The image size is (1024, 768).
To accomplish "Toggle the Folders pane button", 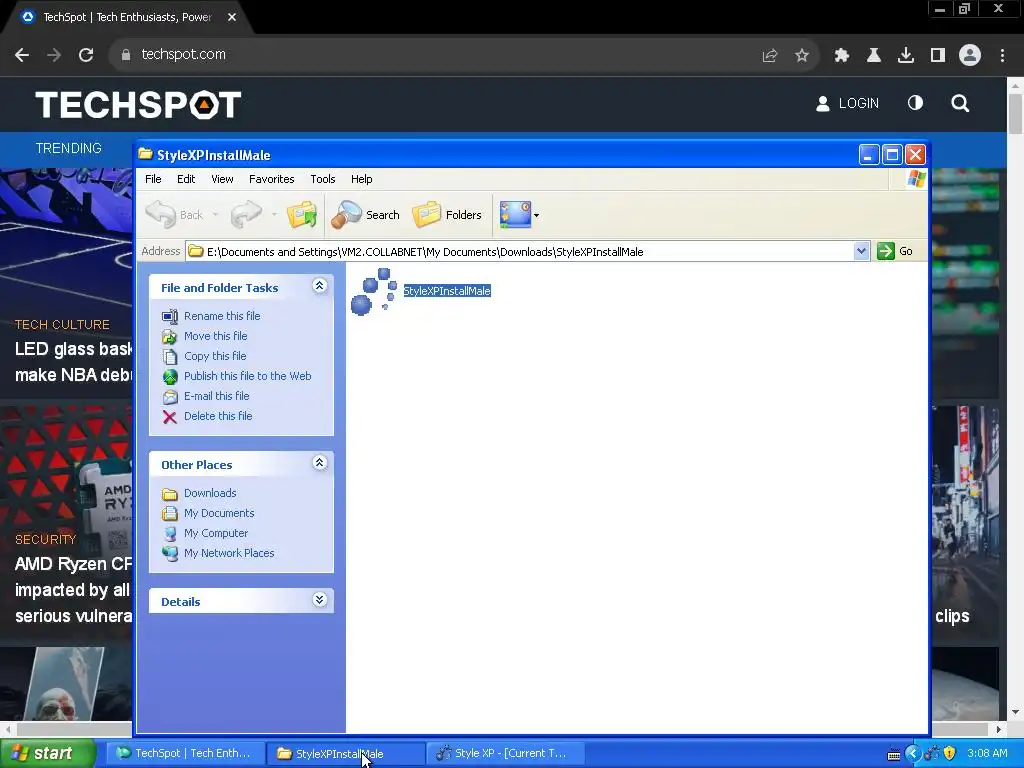I will tap(447, 215).
